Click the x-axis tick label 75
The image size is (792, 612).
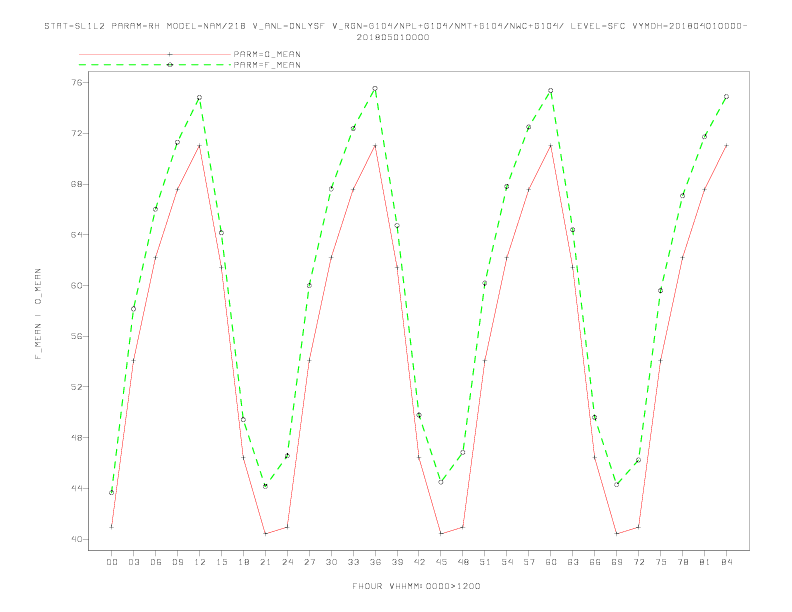point(661,562)
